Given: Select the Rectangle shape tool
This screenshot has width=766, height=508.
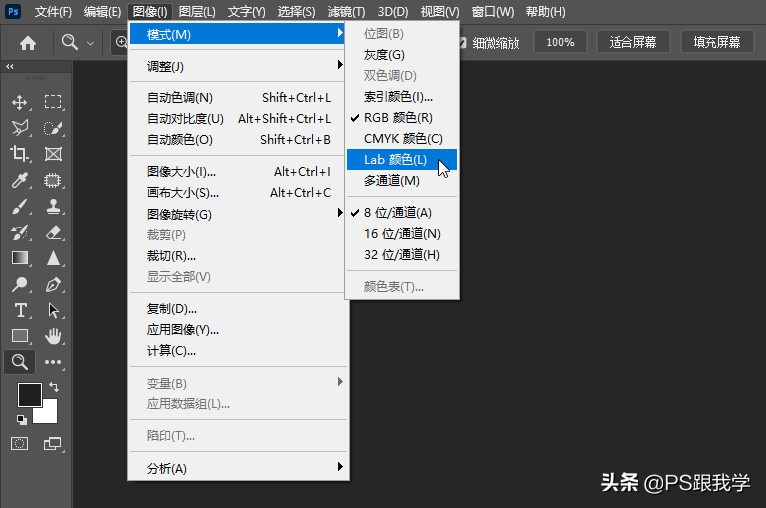Looking at the screenshot, I should click(20, 336).
